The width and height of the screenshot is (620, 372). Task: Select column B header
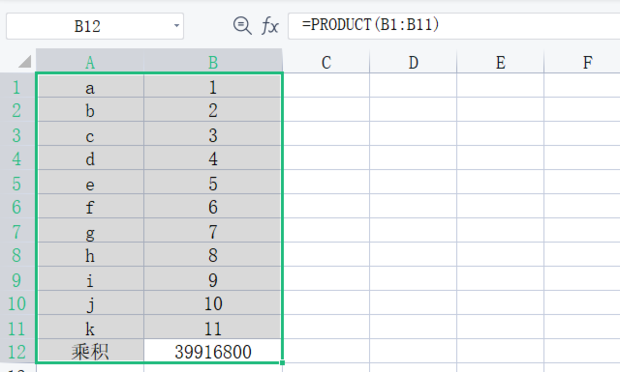[213, 62]
